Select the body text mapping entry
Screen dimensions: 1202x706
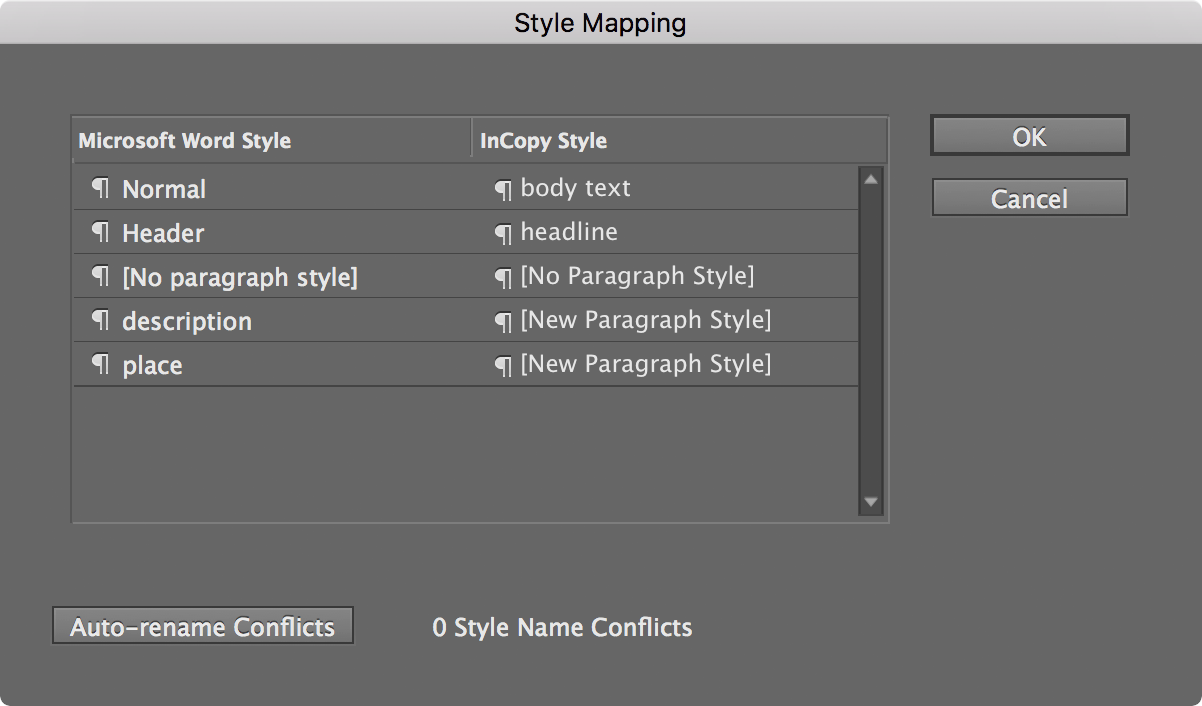point(576,188)
